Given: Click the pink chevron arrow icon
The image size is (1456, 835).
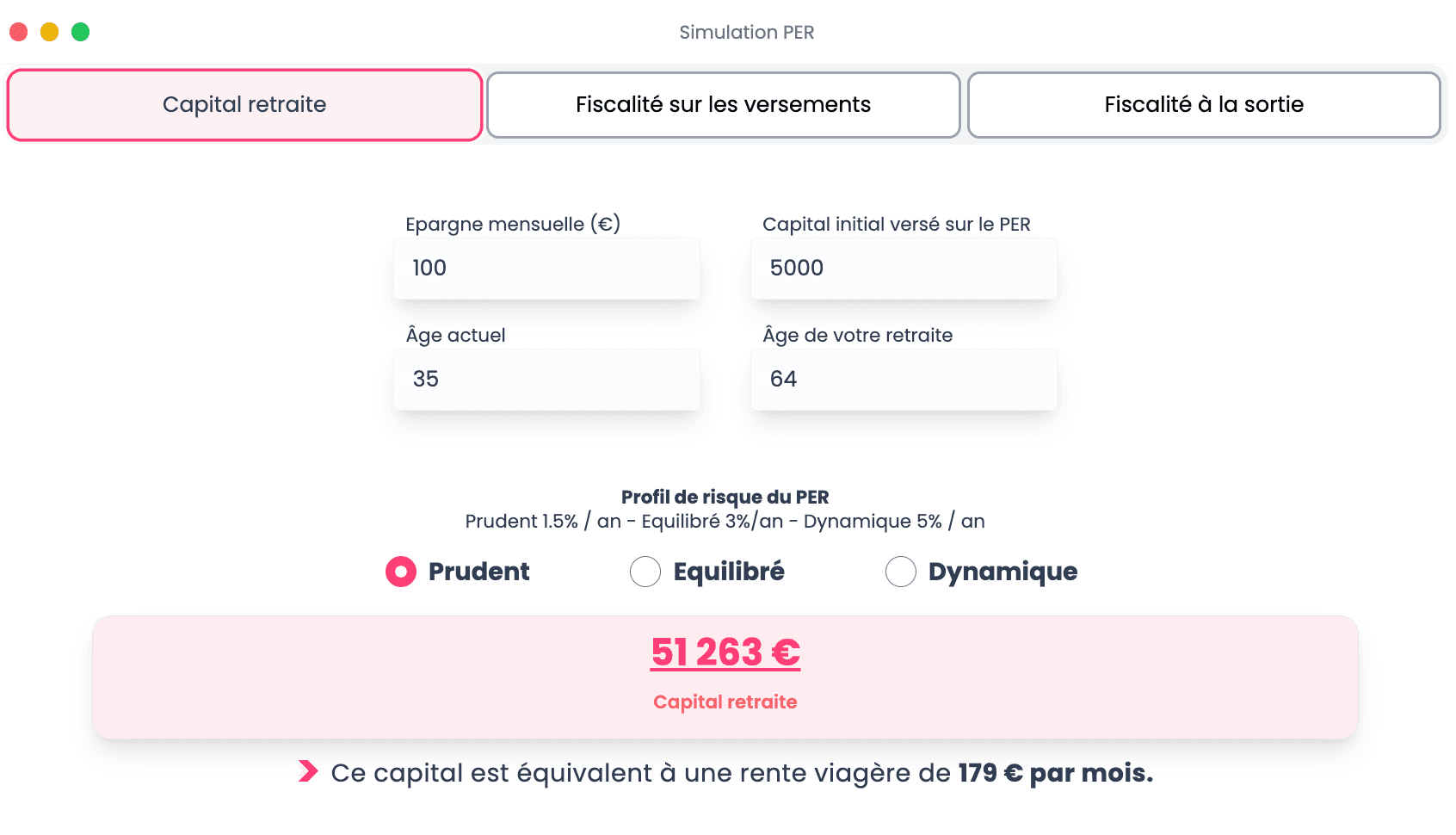Looking at the screenshot, I should pyautogui.click(x=308, y=772).
